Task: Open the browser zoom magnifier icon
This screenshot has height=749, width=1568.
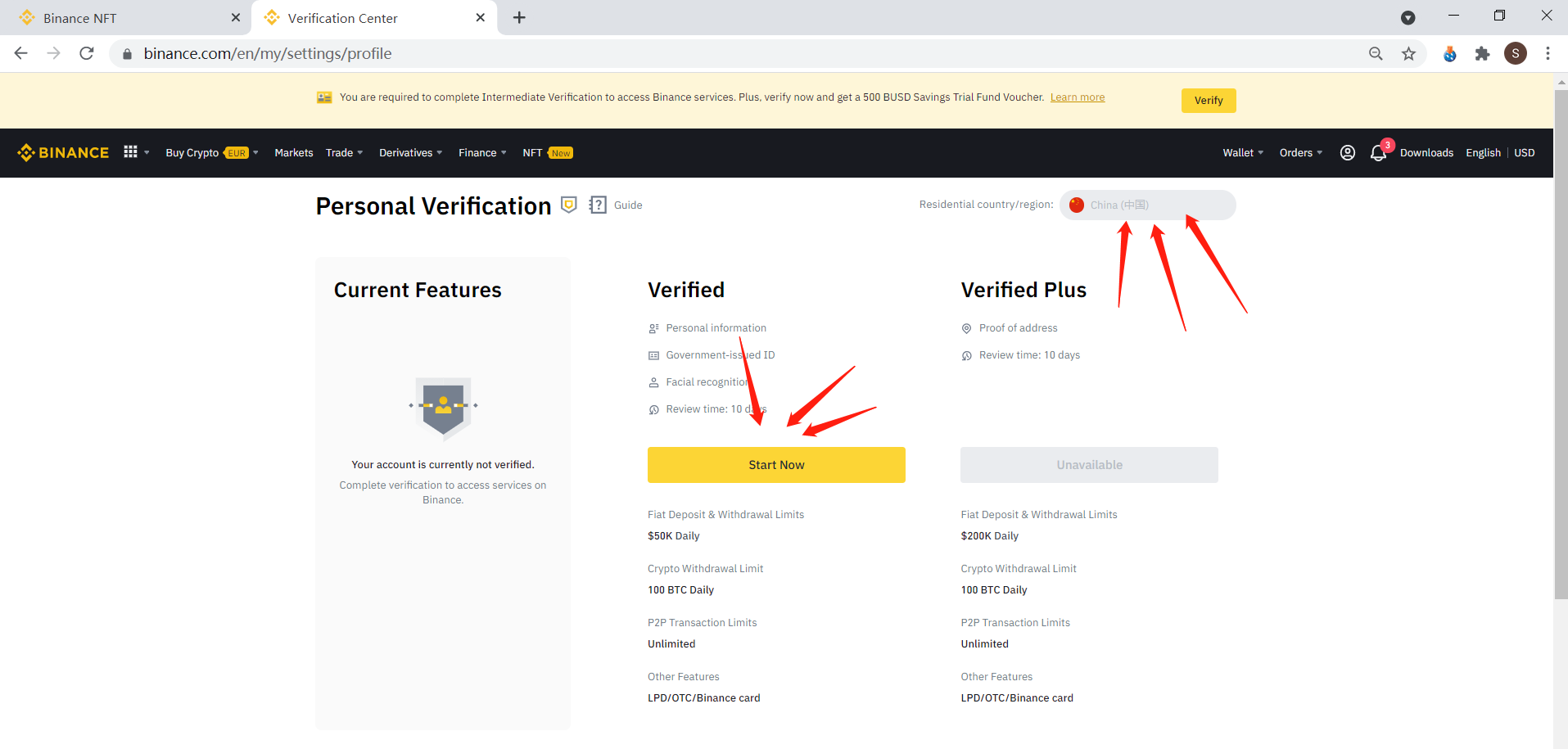Action: tap(1376, 53)
